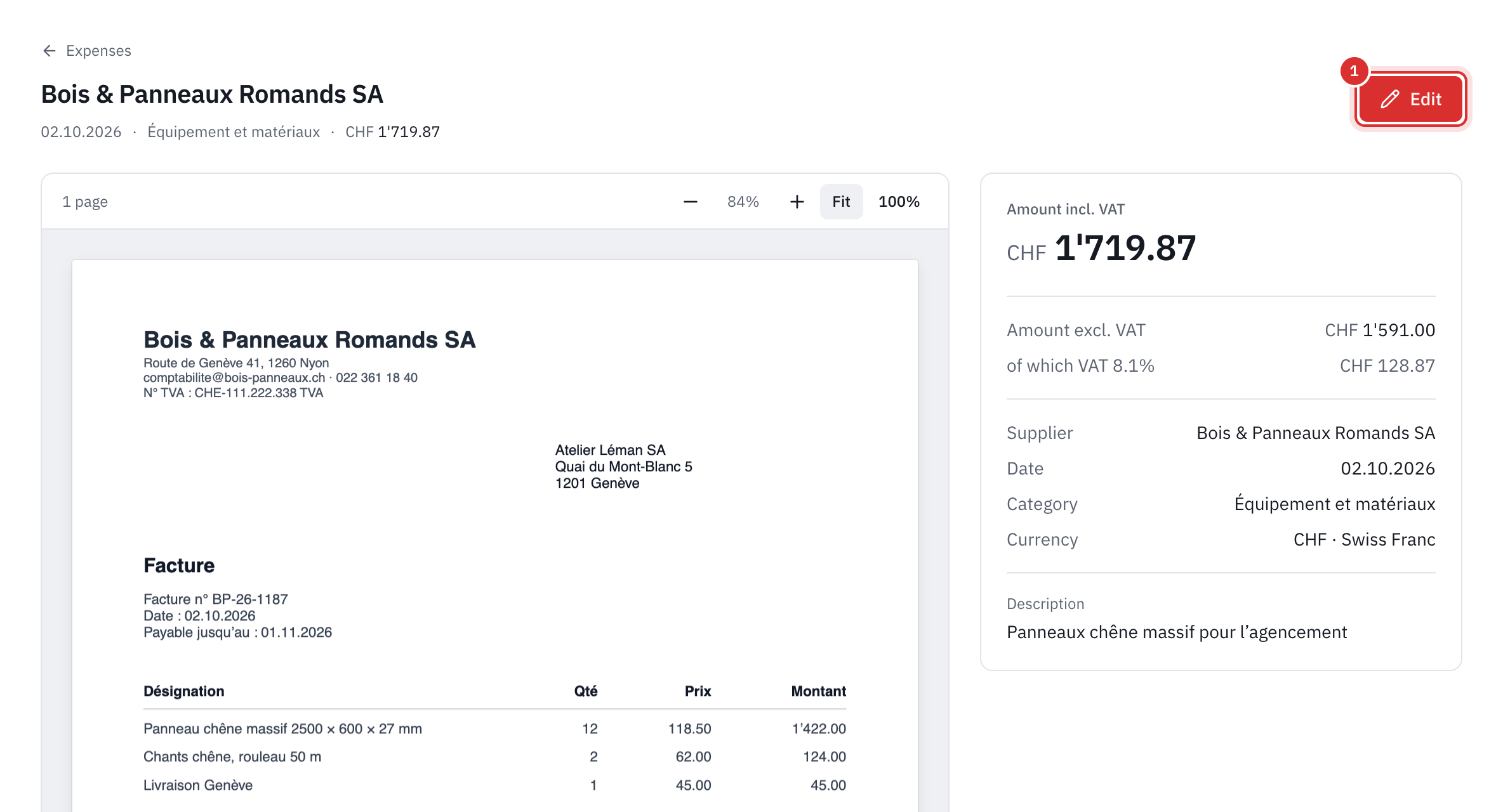Click the Edit button
This screenshot has width=1503, height=812.
coord(1410,99)
